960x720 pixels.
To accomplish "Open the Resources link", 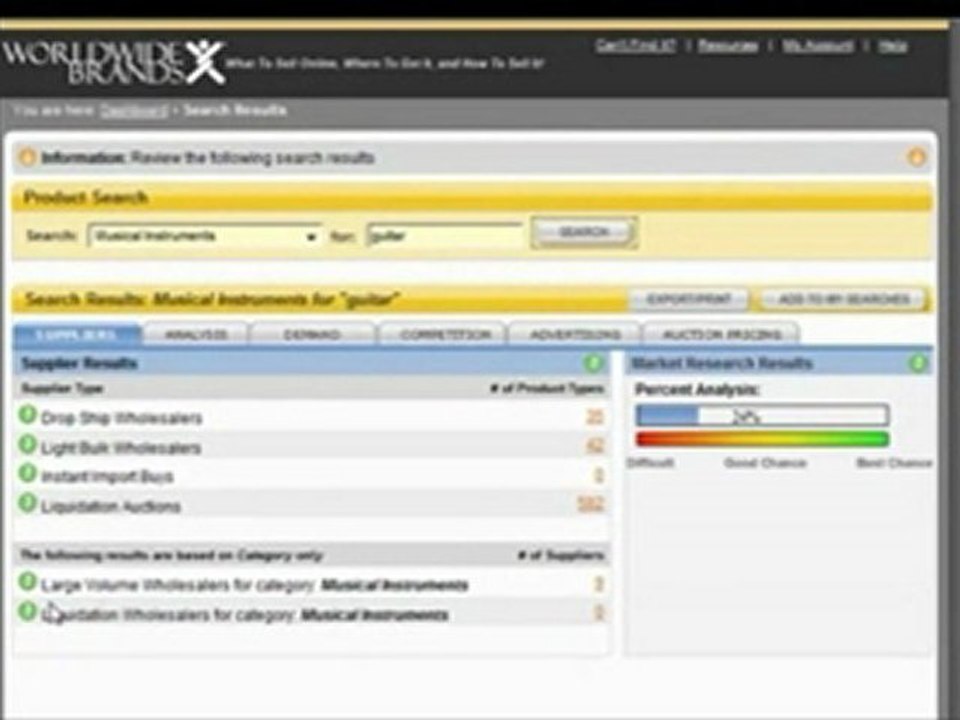I will point(728,46).
